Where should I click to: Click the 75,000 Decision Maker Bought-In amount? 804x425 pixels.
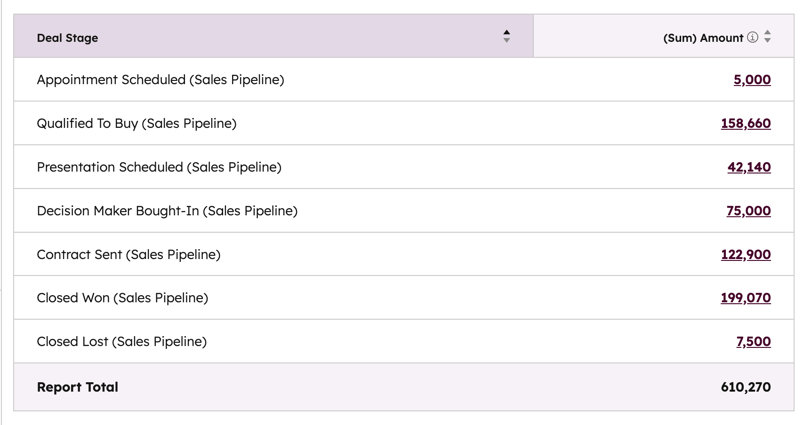coord(748,211)
